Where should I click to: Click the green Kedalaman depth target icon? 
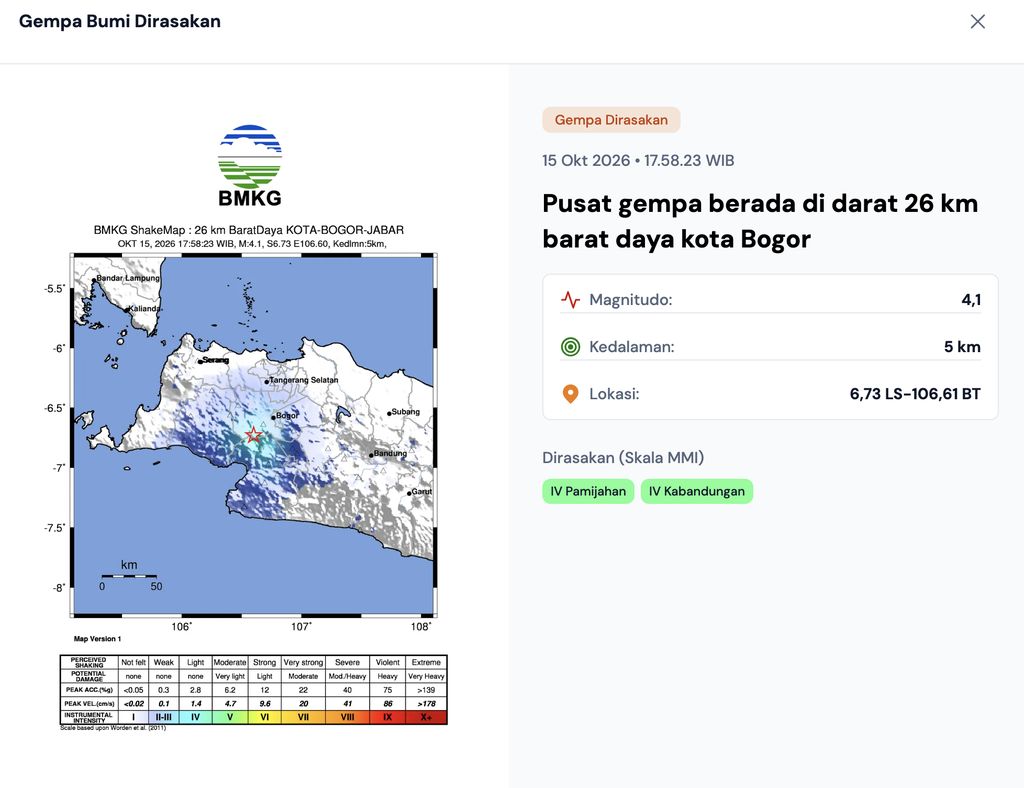click(x=570, y=347)
